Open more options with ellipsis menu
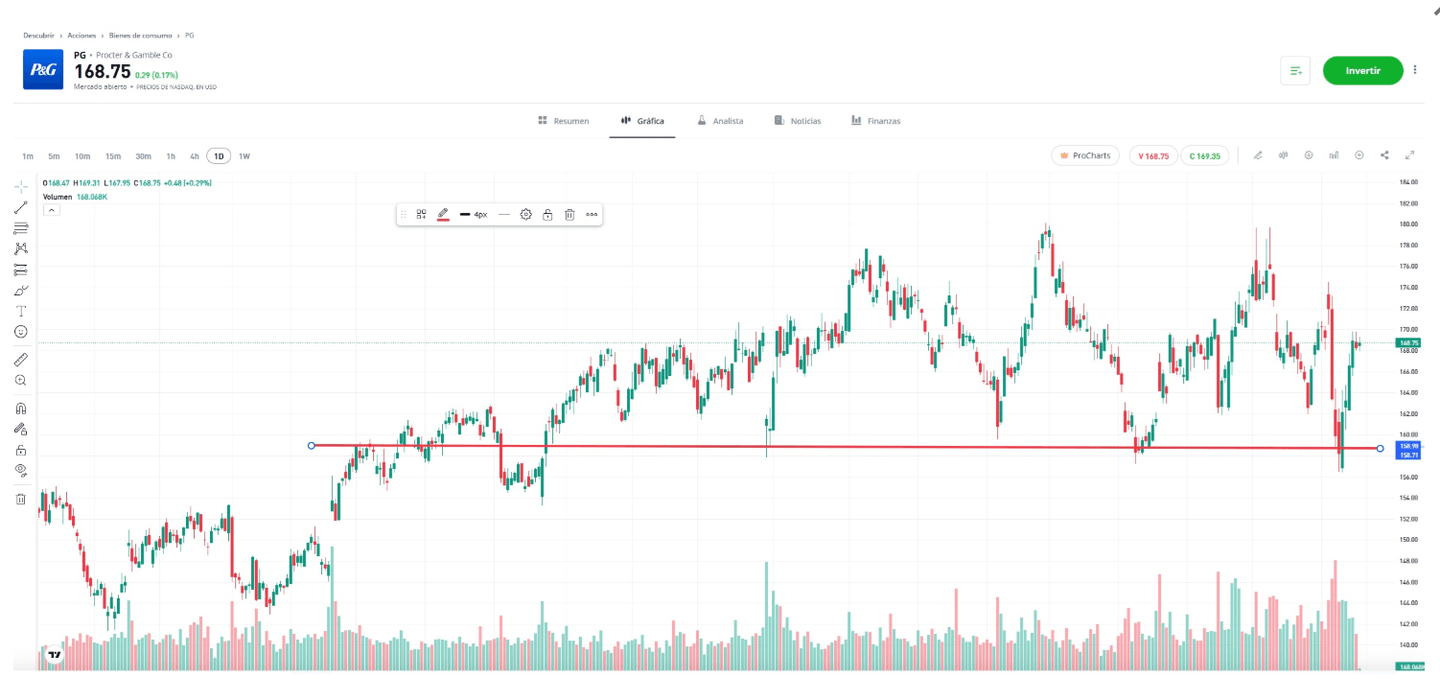The width and height of the screenshot is (1440, 679). (x=592, y=214)
